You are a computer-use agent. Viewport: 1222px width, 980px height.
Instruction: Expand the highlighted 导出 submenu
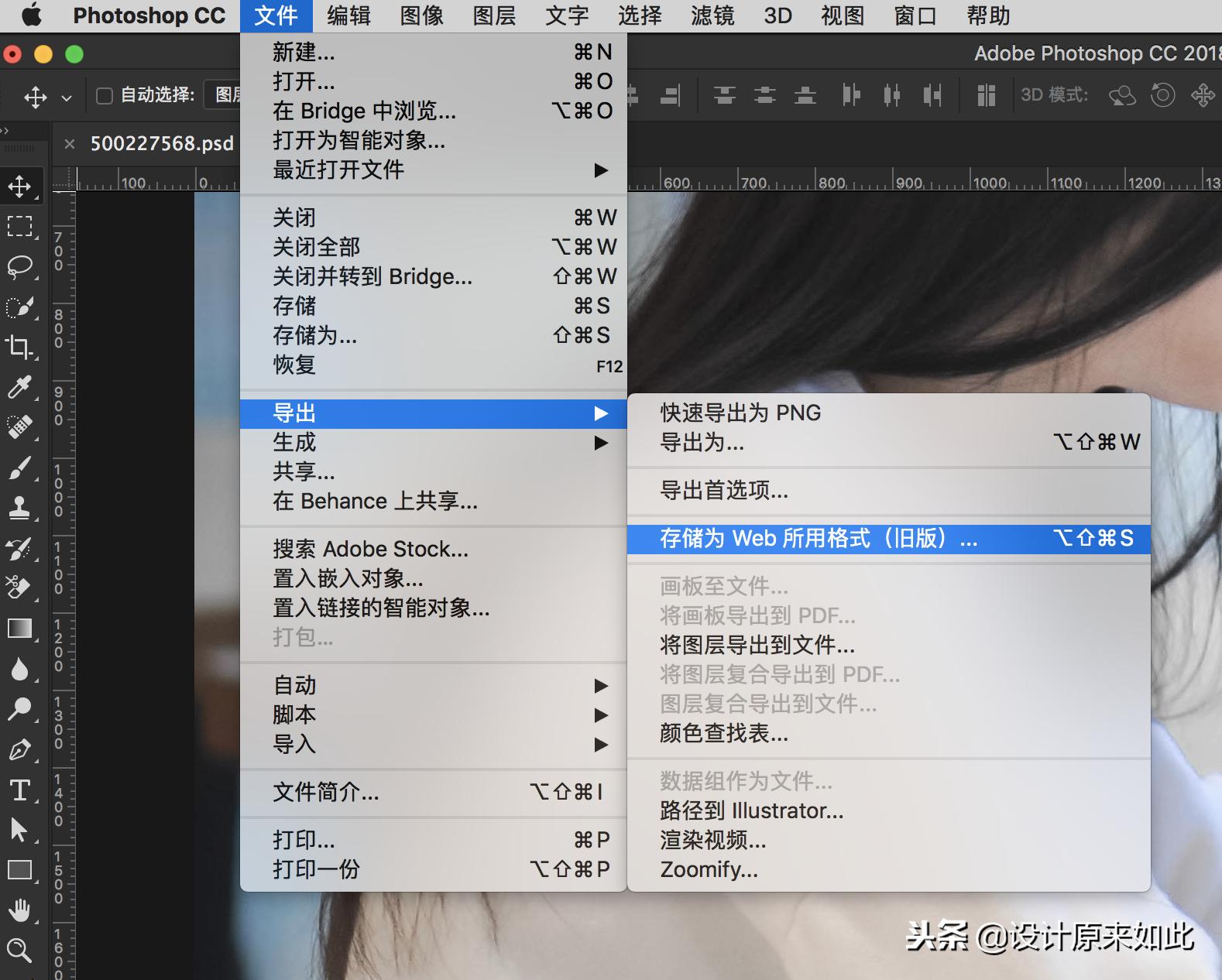433,413
